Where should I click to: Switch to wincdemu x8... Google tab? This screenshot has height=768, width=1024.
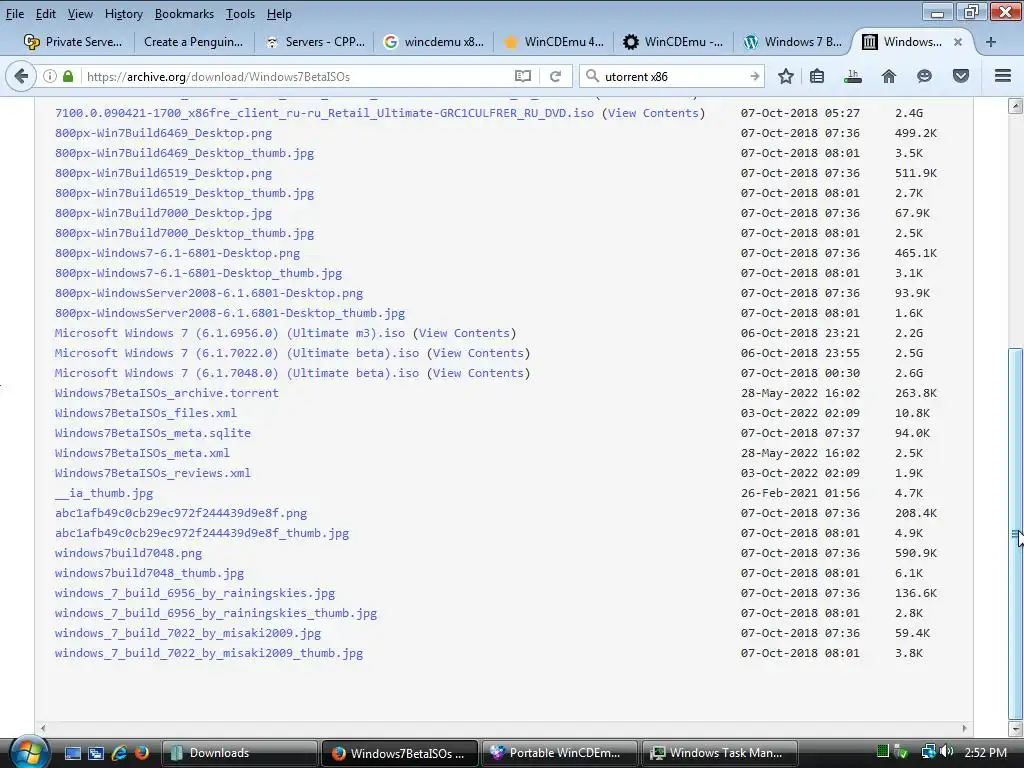434,42
